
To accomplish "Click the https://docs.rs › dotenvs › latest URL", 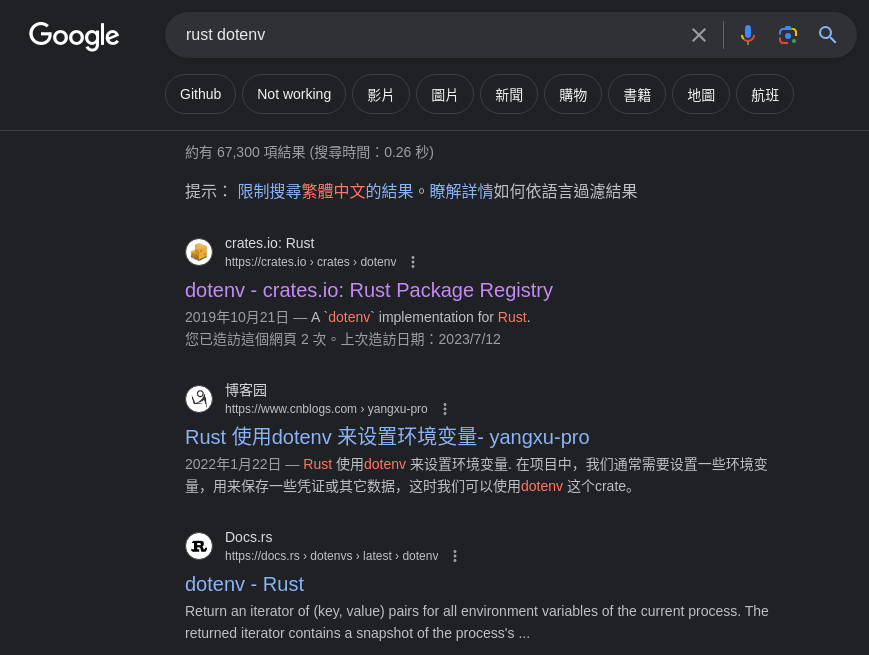I will 331,556.
